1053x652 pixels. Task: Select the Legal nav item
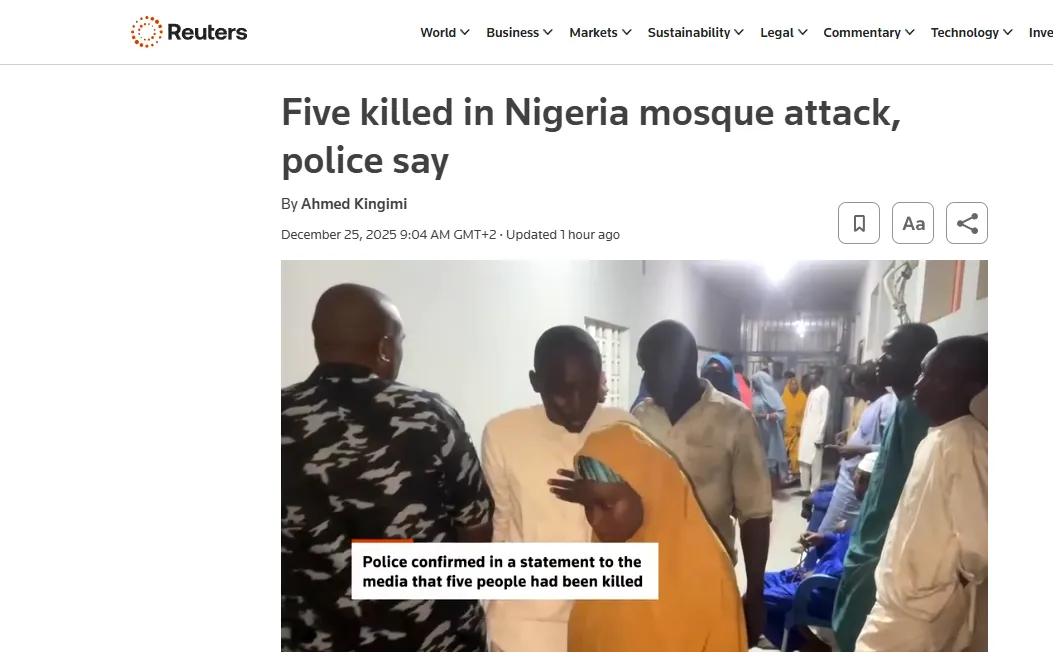(x=777, y=32)
